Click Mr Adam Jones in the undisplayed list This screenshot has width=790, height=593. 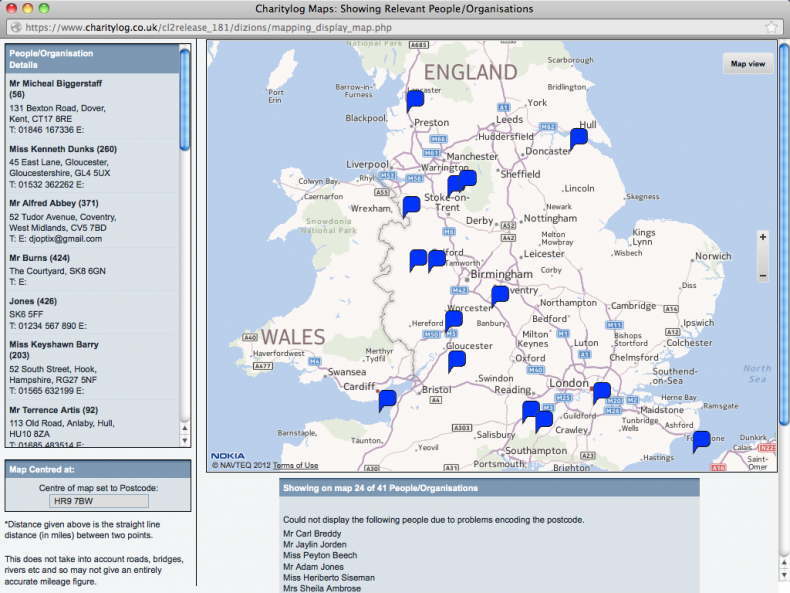313,567
